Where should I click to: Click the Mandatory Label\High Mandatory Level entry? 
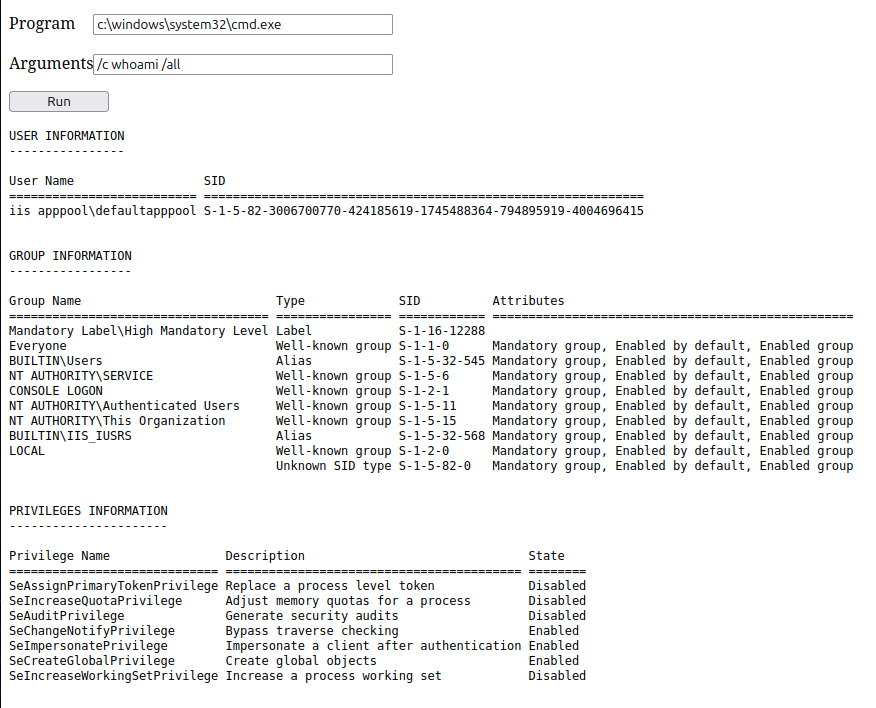click(138, 331)
